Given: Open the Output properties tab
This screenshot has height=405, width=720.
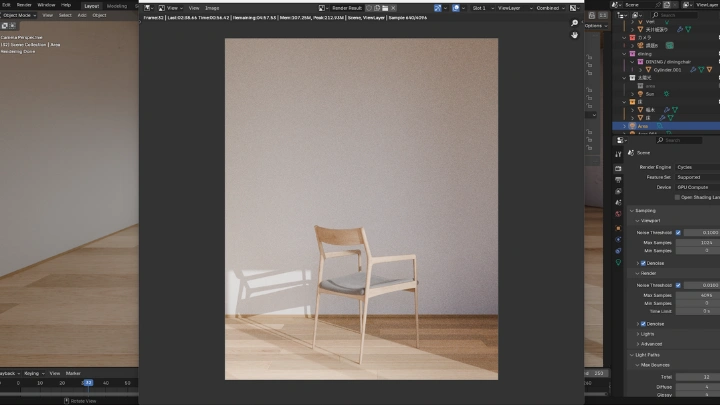Looking at the screenshot, I should tap(618, 180).
